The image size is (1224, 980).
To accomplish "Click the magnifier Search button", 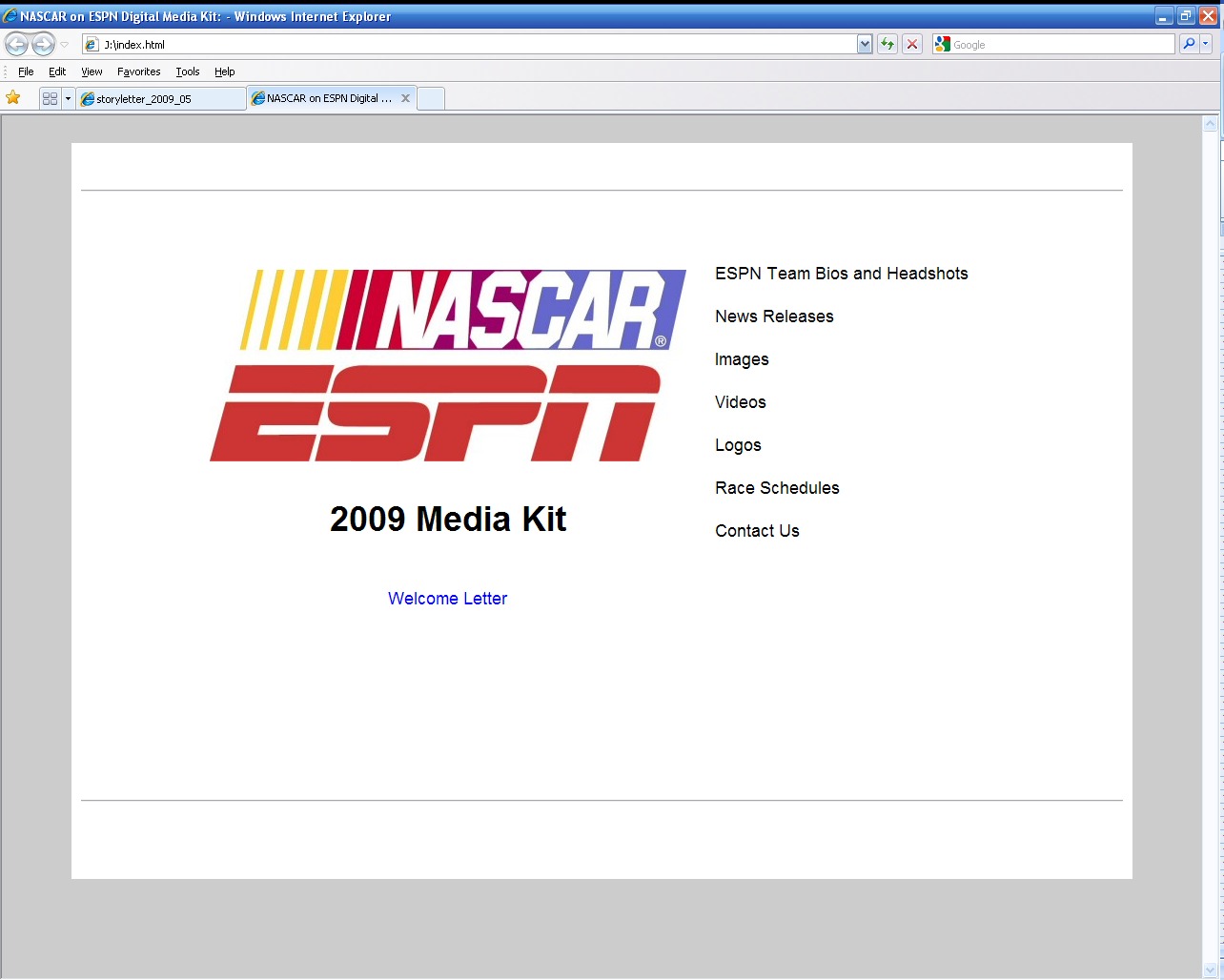I will [x=1189, y=44].
